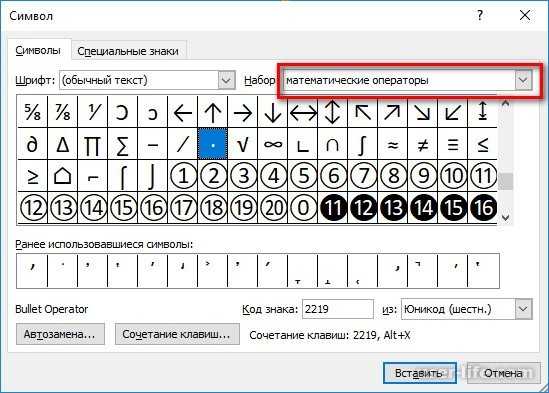
Task: Click the Сочетание клавиш button
Action: click(177, 334)
